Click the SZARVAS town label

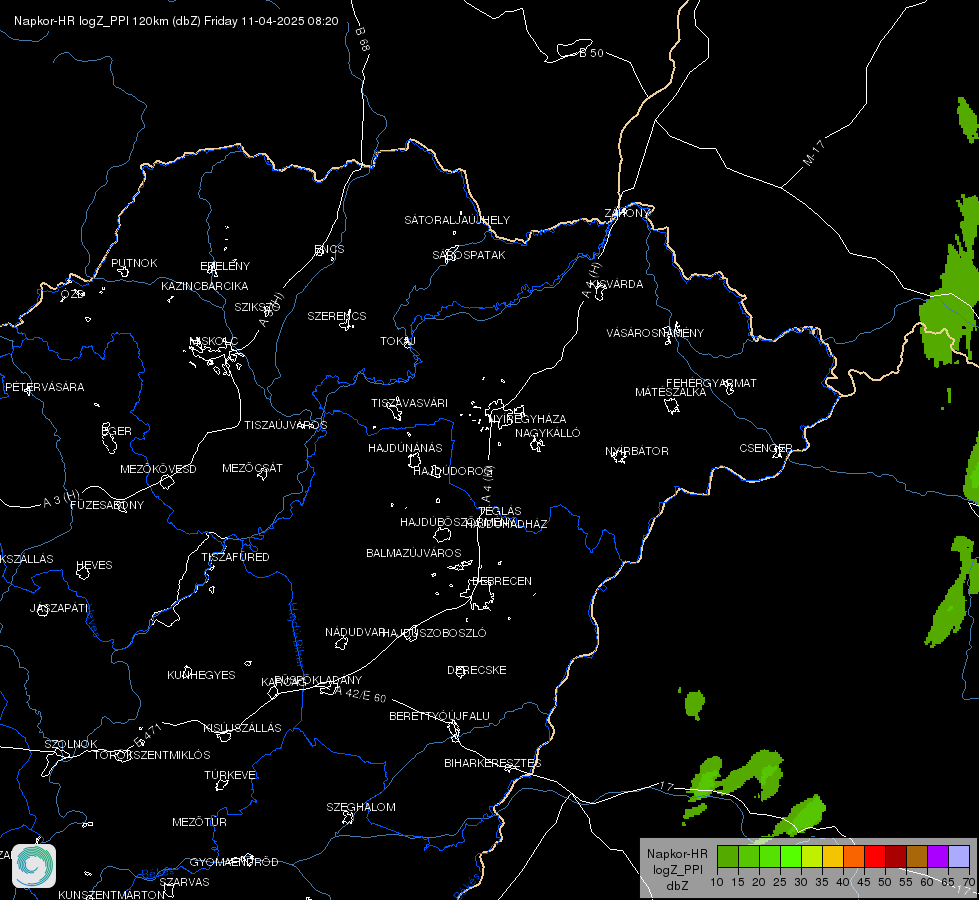tap(184, 882)
